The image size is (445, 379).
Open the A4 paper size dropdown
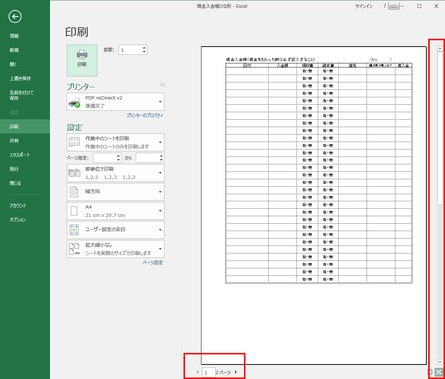(115, 211)
